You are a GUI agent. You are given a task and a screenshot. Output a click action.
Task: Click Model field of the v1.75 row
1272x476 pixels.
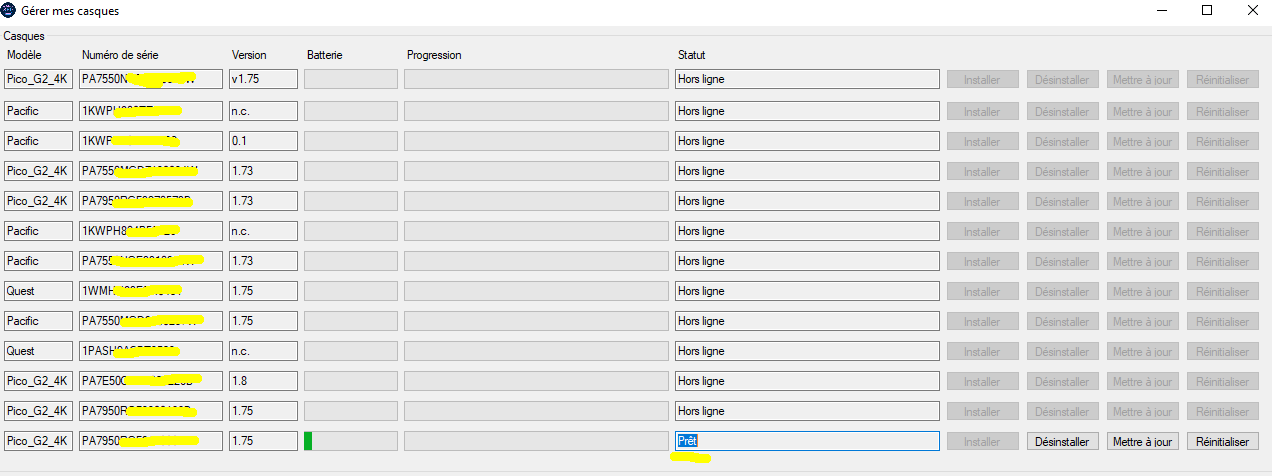click(39, 79)
